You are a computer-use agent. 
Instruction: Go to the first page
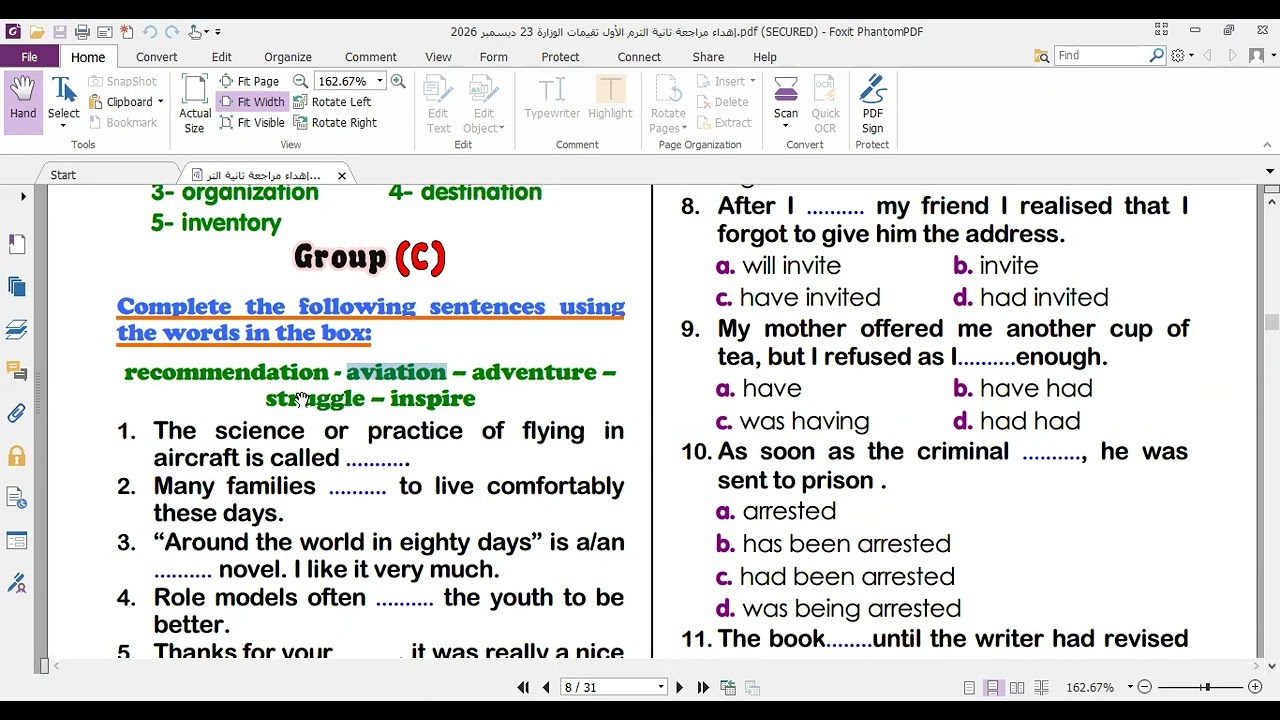coord(523,687)
